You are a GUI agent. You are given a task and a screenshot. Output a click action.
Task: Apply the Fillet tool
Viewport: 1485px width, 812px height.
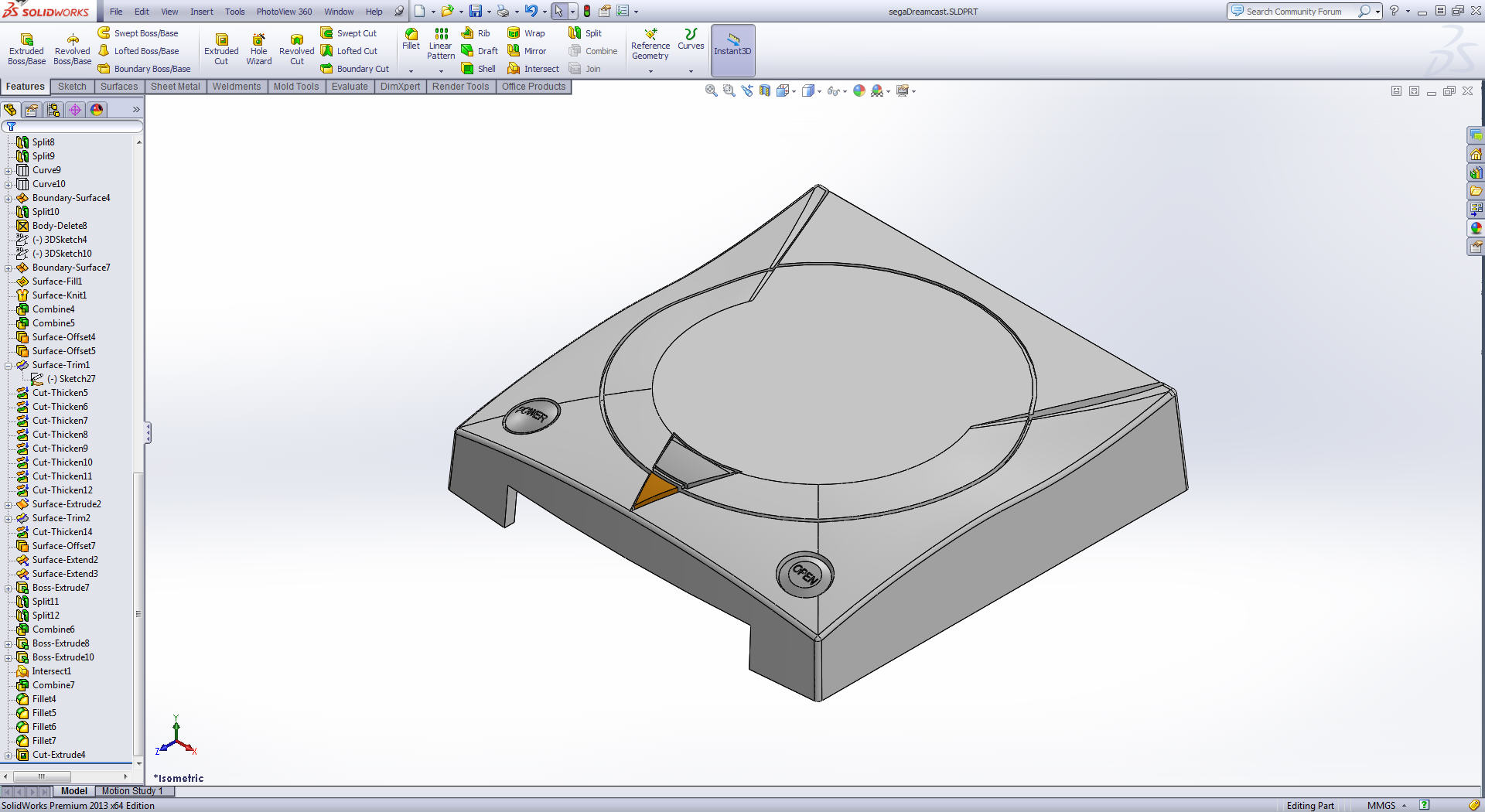pos(411,39)
